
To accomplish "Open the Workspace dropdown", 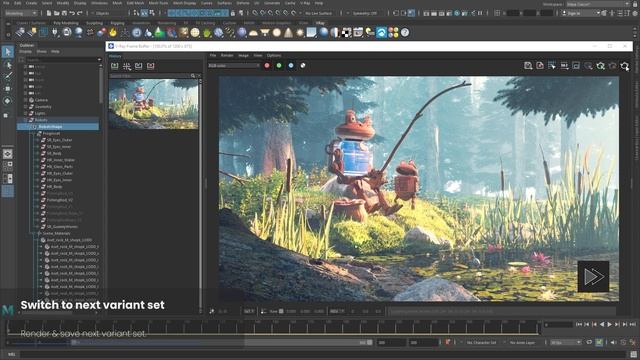I will (598, 4).
